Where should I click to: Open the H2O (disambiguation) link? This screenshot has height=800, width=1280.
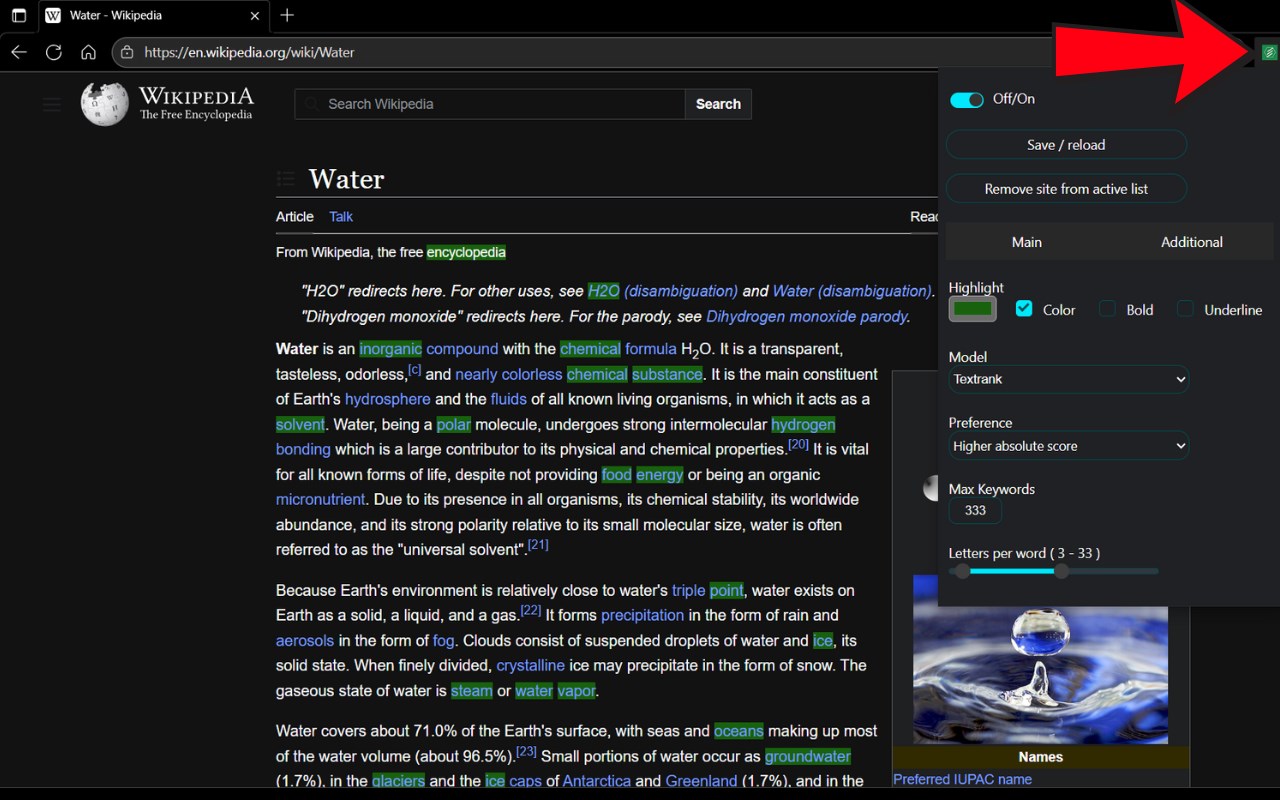[x=663, y=291]
